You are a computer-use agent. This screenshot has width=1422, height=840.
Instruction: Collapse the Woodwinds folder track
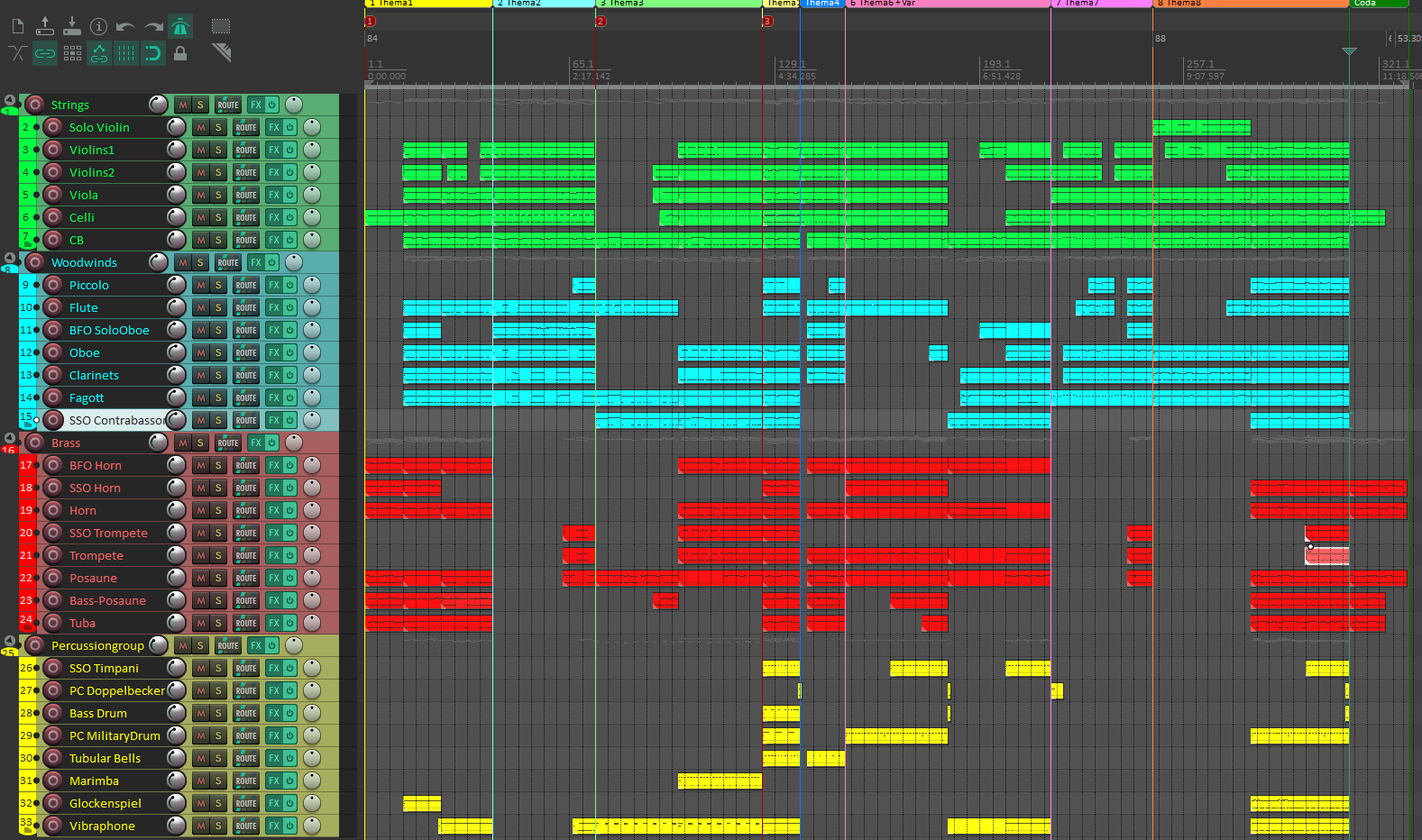click(x=10, y=258)
